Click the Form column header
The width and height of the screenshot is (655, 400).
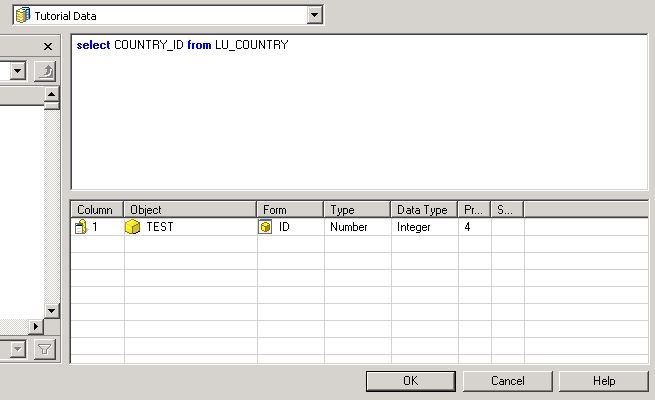click(290, 210)
